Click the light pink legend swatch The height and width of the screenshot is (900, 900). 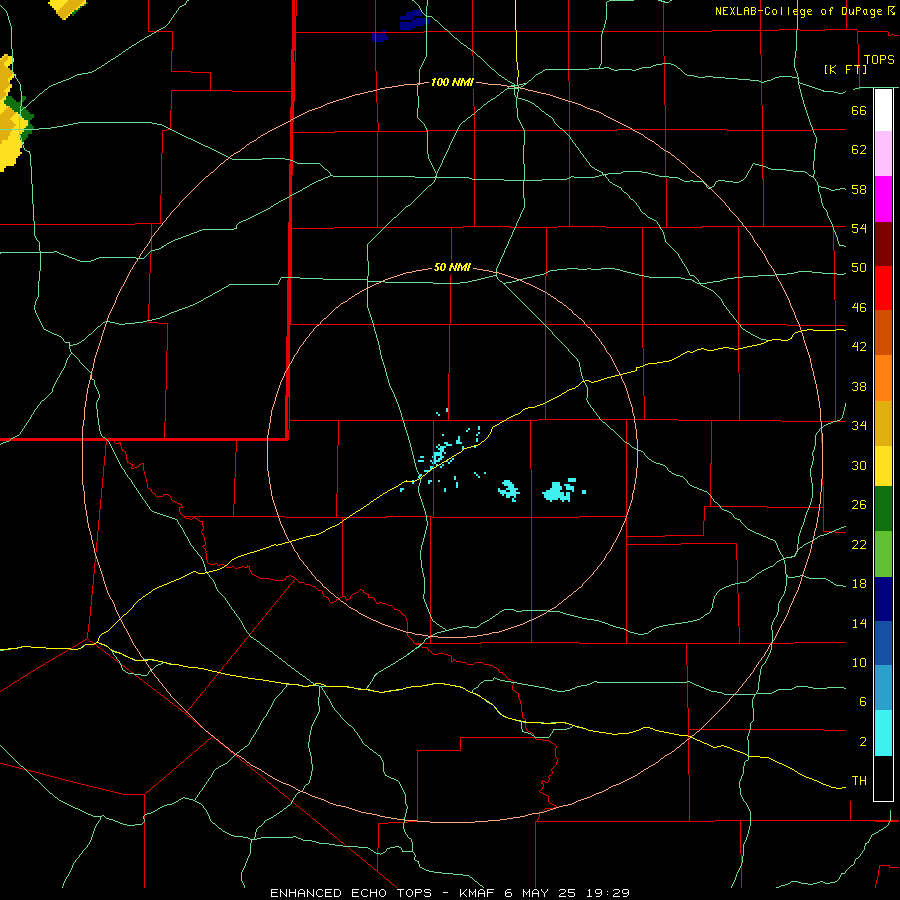coord(883,153)
